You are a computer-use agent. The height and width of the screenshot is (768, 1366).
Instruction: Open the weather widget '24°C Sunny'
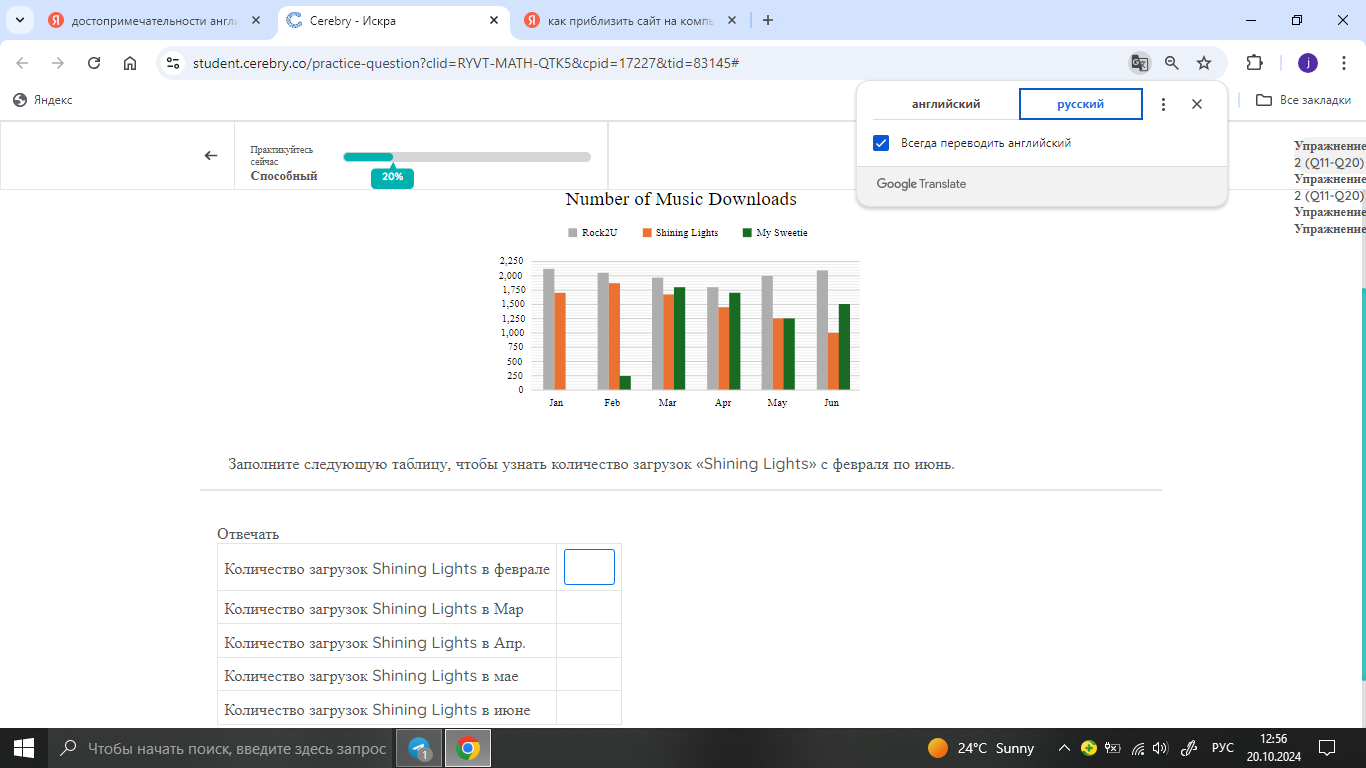pyautogui.click(x=981, y=748)
